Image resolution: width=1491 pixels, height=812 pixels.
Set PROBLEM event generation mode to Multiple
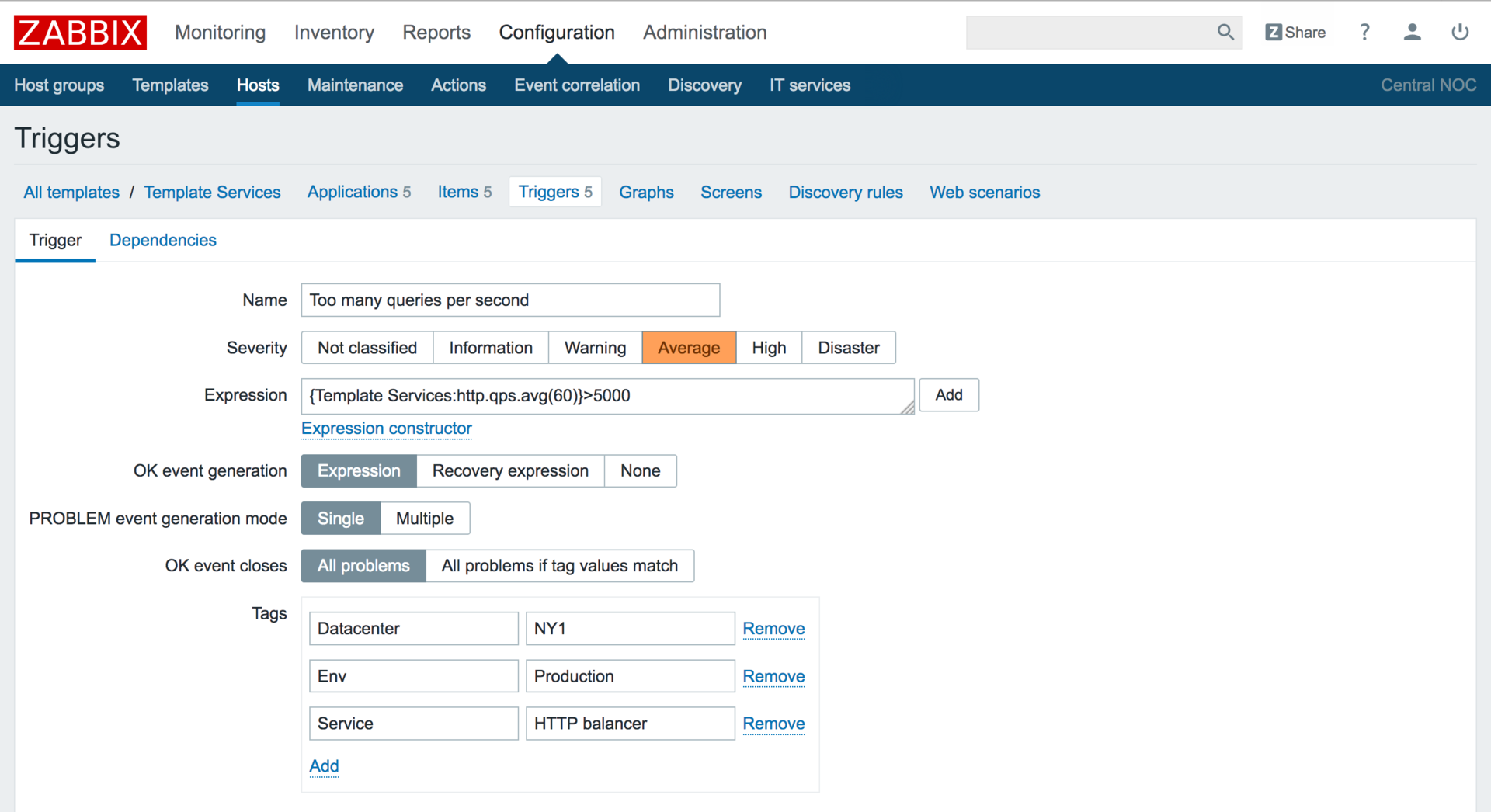(x=424, y=519)
